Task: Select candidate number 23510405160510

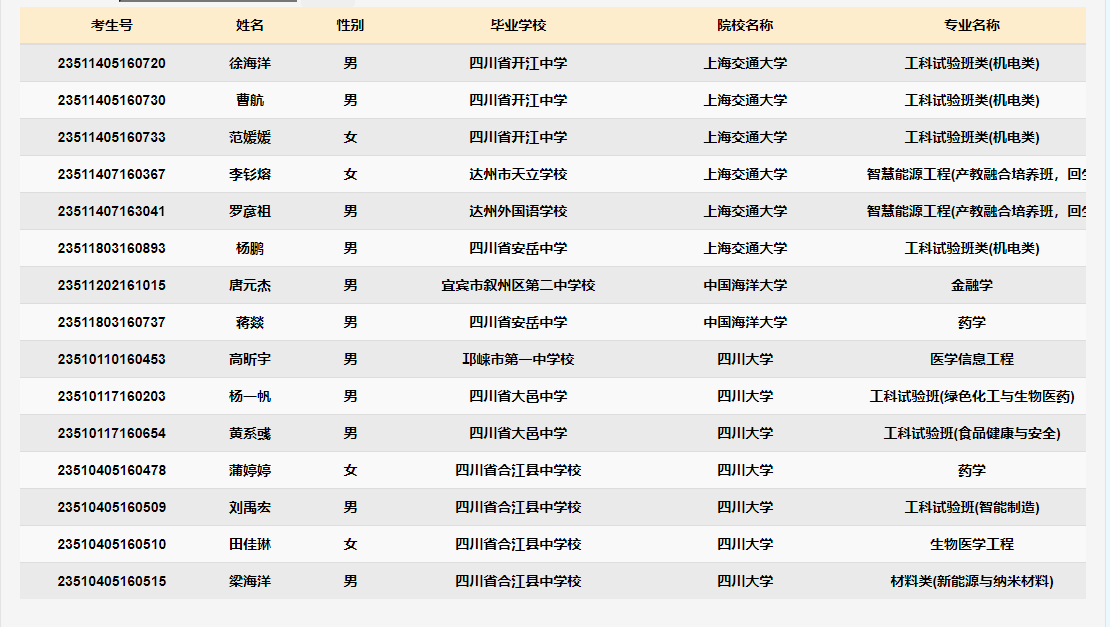Action: point(112,544)
